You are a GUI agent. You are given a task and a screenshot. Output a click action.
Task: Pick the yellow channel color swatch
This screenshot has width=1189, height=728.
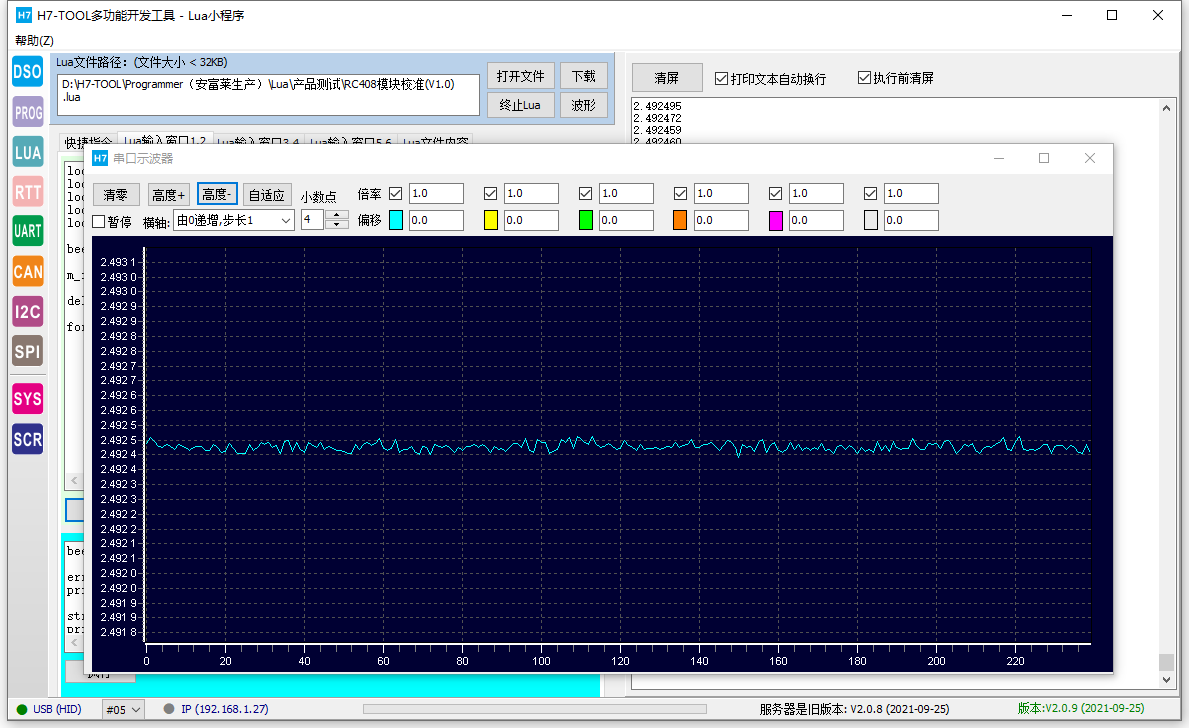(491, 221)
